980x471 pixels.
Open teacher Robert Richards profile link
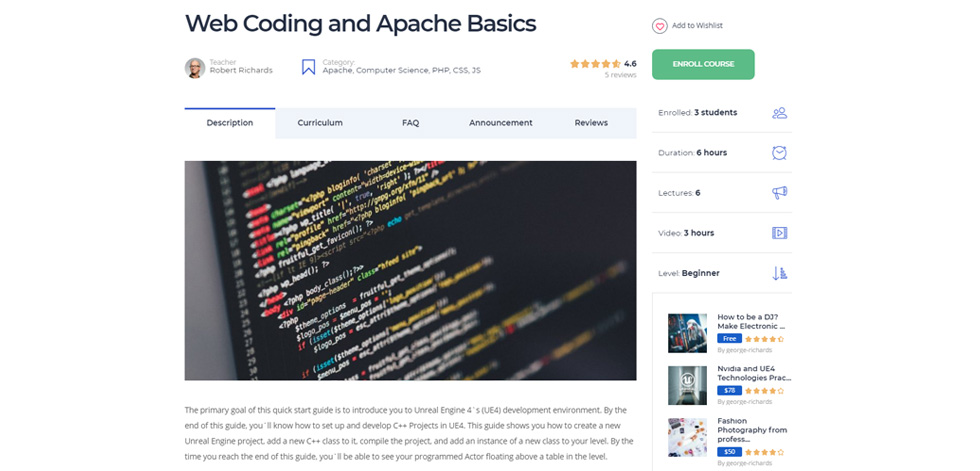tap(241, 71)
